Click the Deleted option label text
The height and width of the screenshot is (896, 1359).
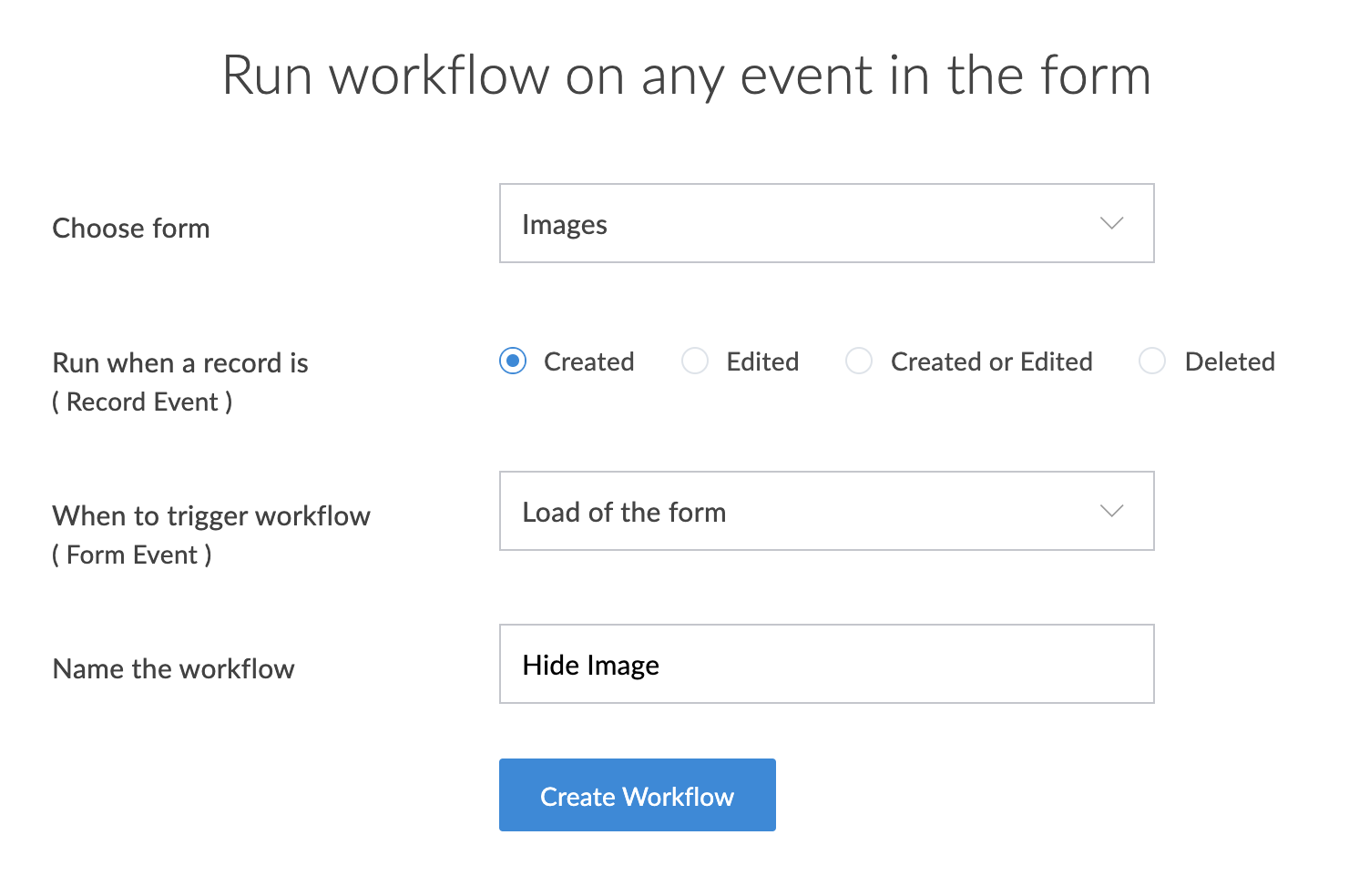click(1229, 362)
